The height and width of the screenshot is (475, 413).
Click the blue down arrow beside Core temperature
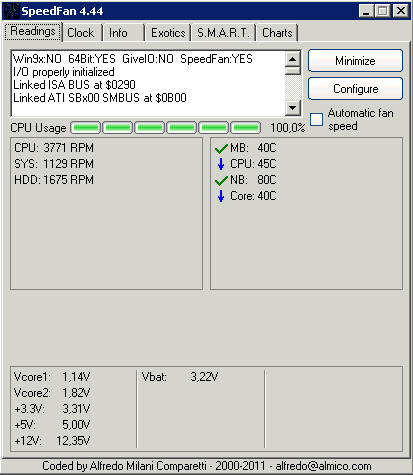221,196
